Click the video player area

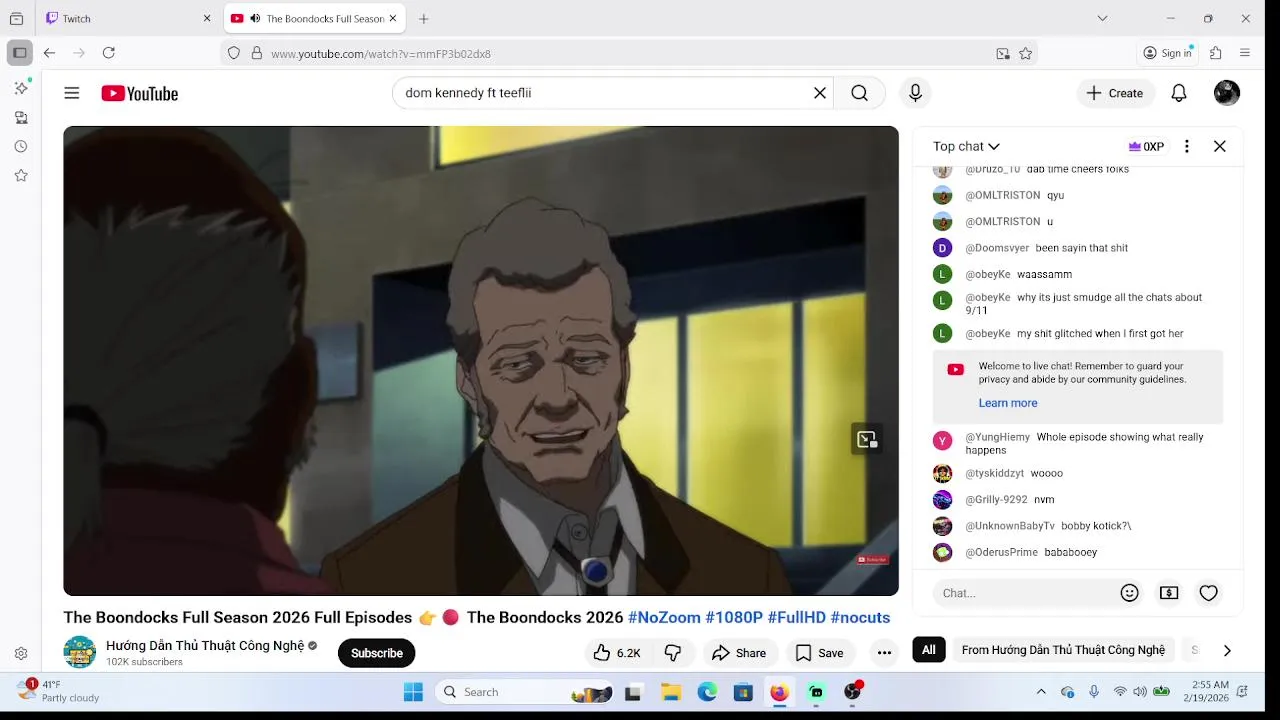pyautogui.click(x=481, y=360)
